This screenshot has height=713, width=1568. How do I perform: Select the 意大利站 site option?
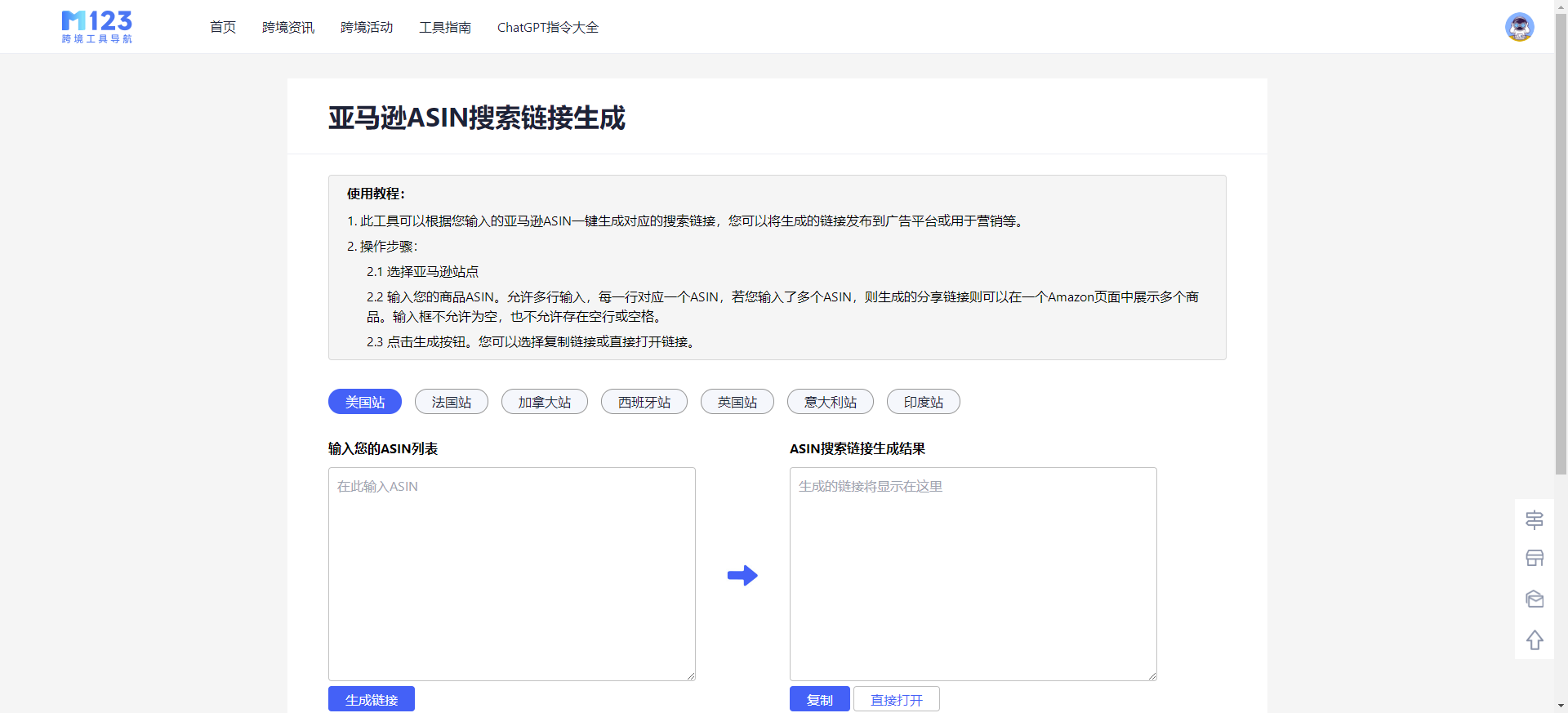831,402
